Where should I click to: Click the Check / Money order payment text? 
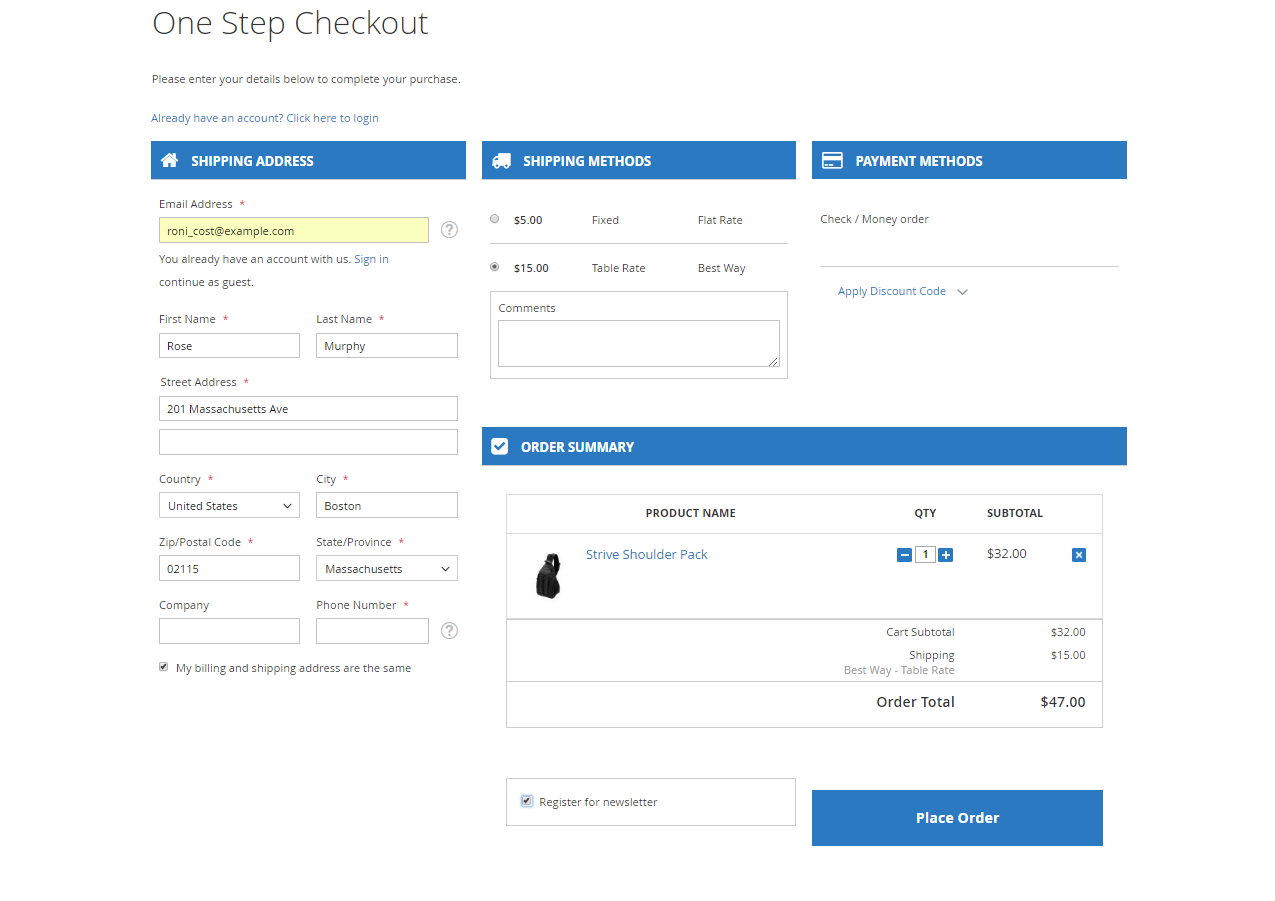(875, 219)
